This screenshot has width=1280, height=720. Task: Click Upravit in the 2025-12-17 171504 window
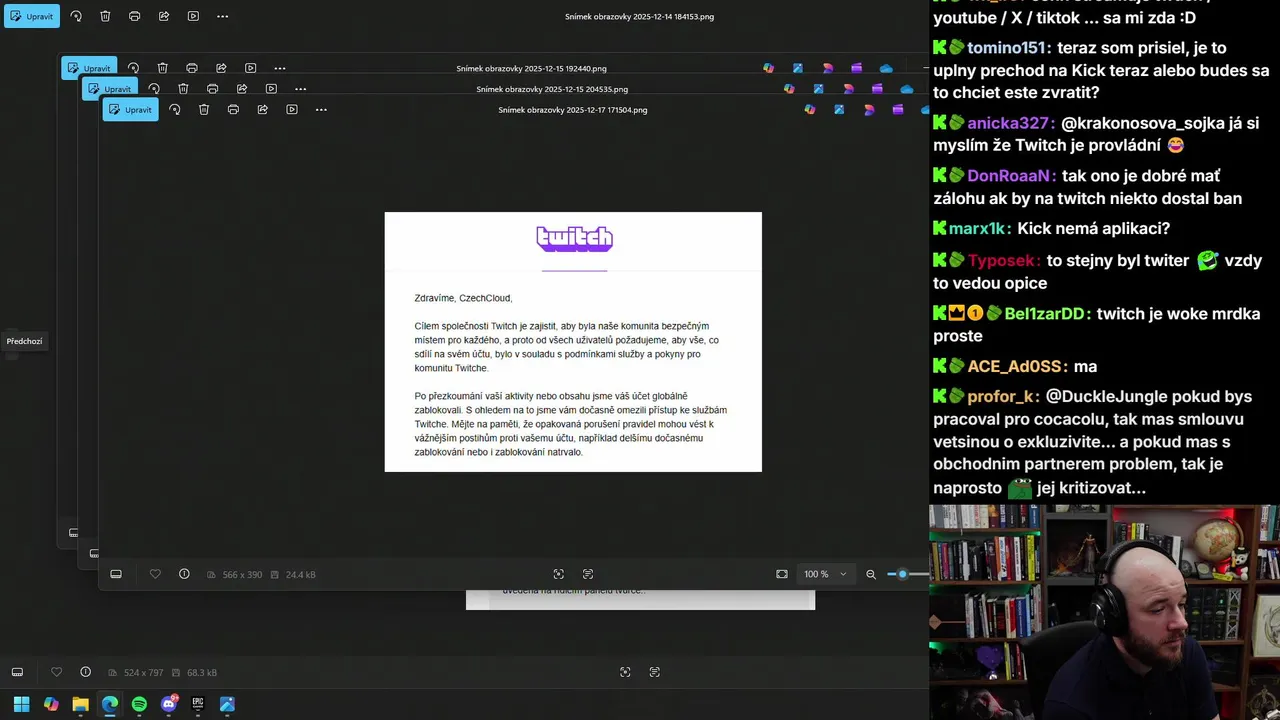131,109
